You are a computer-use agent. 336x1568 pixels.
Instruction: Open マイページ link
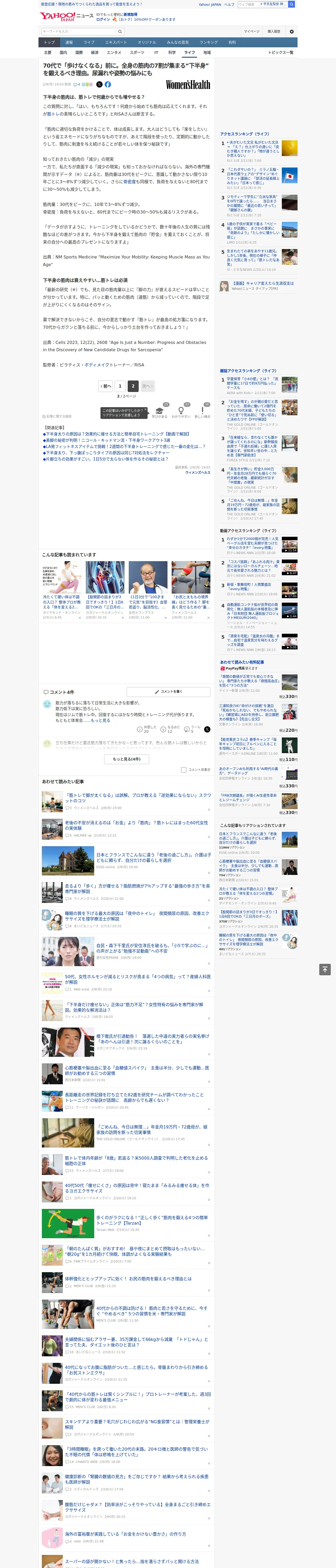[252, 32]
